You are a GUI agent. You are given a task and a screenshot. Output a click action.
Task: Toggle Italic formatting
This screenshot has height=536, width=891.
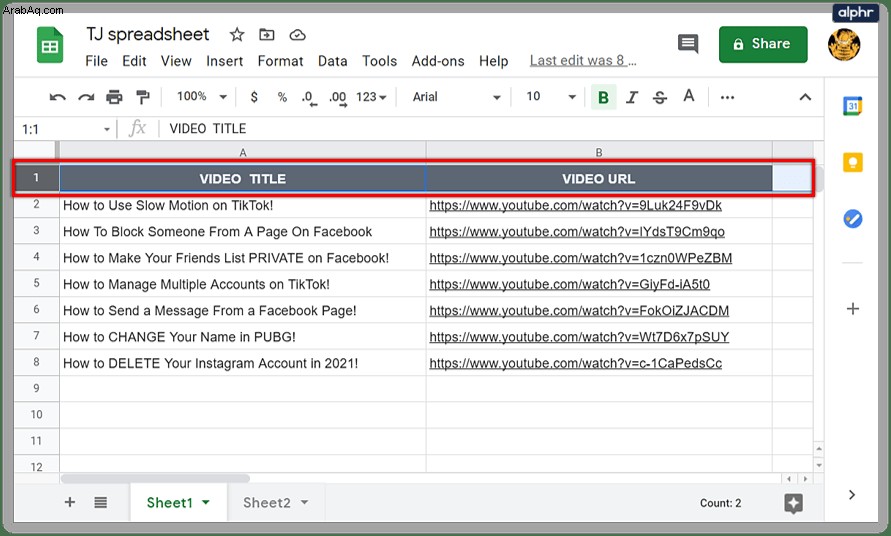pos(631,97)
